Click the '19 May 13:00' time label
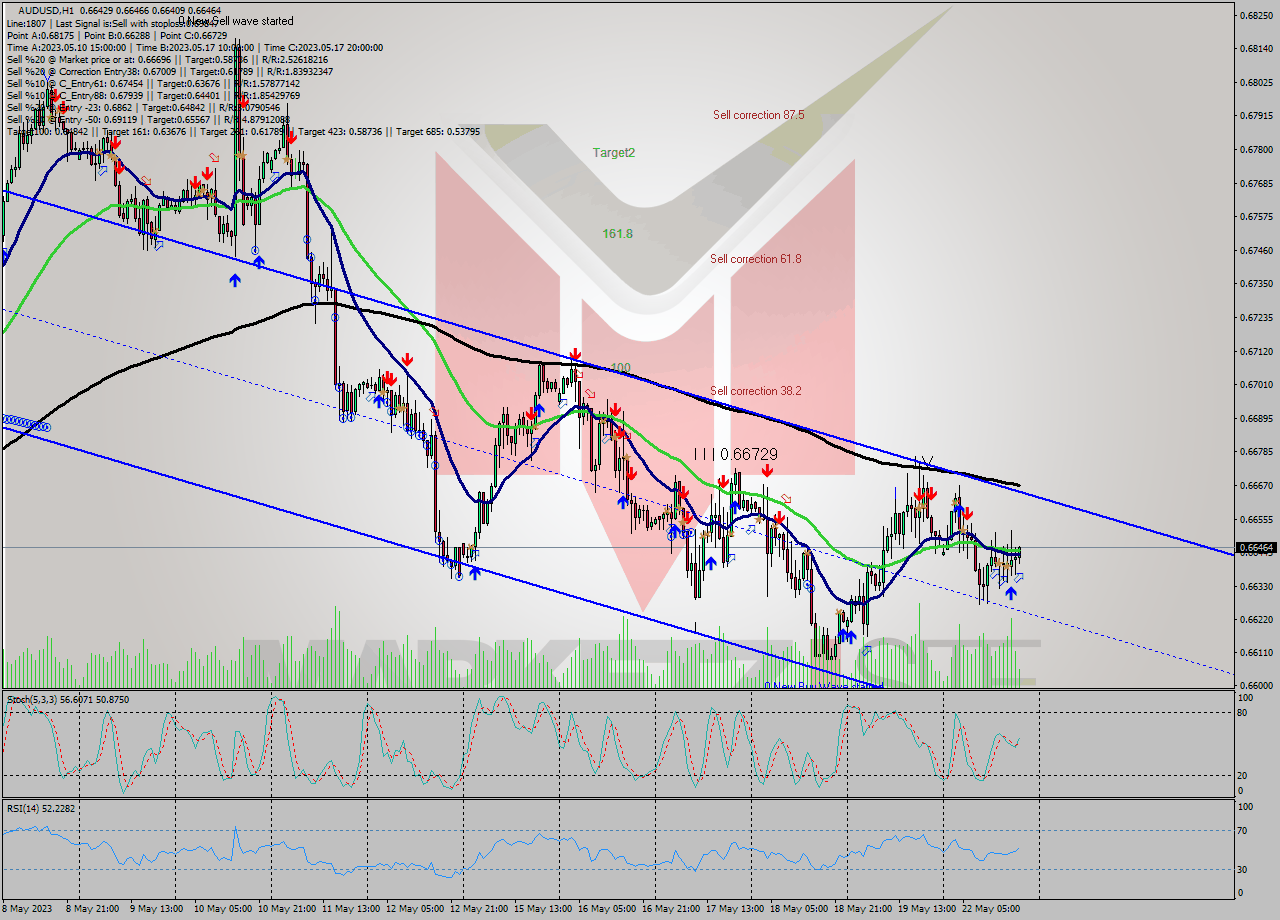This screenshot has width=1280, height=920. click(x=926, y=909)
